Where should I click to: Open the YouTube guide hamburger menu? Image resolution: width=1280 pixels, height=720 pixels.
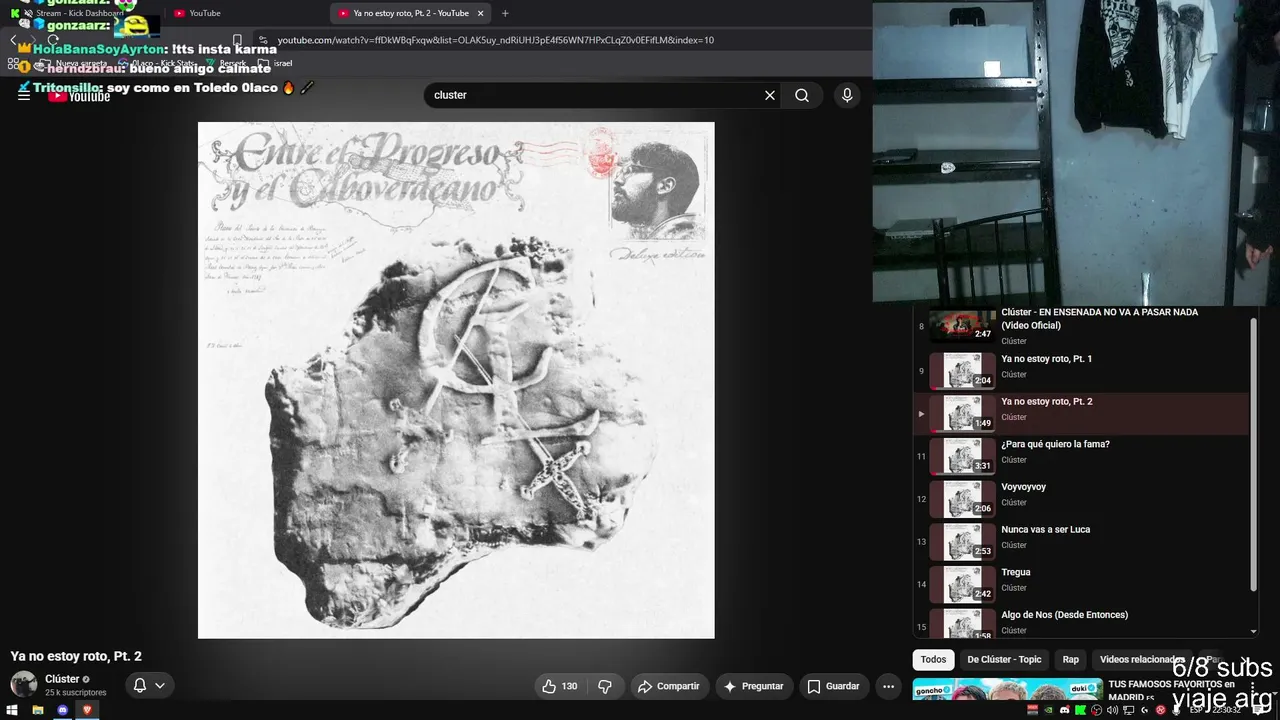pos(24,95)
